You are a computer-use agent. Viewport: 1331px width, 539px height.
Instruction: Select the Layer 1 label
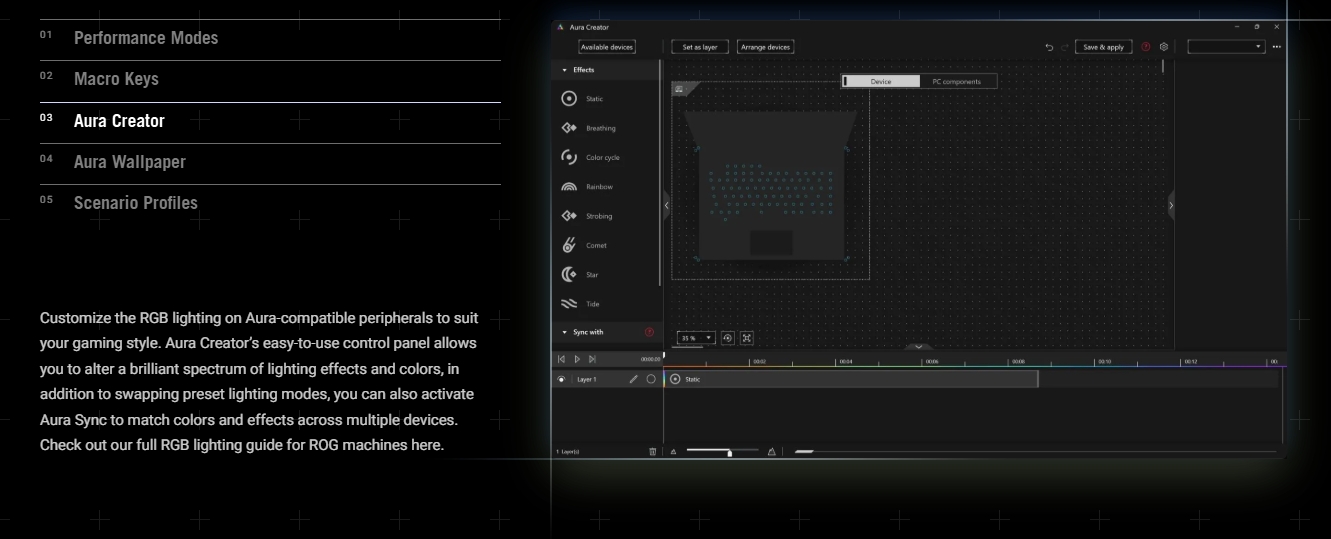point(588,380)
